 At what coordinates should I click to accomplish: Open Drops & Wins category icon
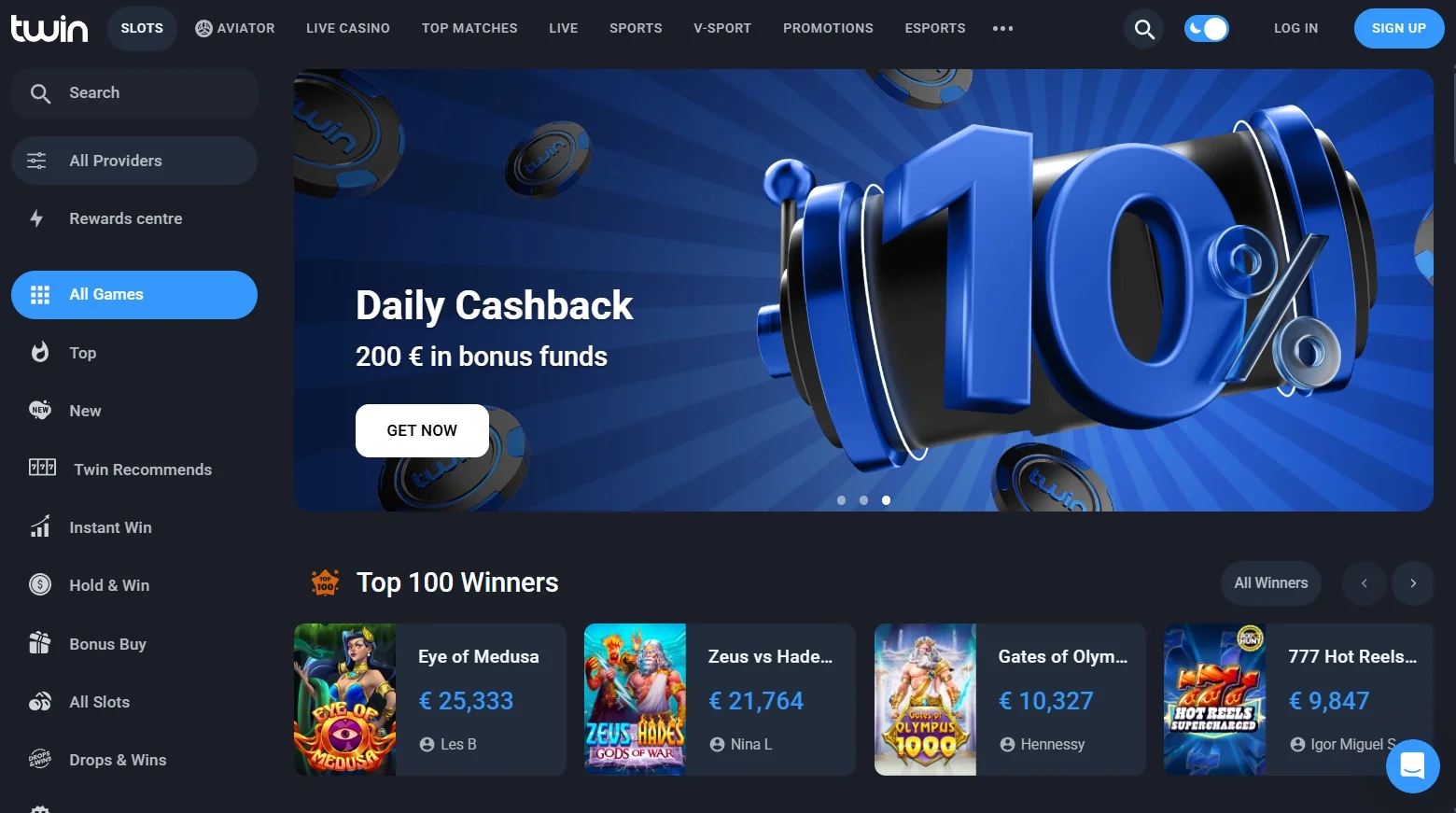[x=40, y=759]
